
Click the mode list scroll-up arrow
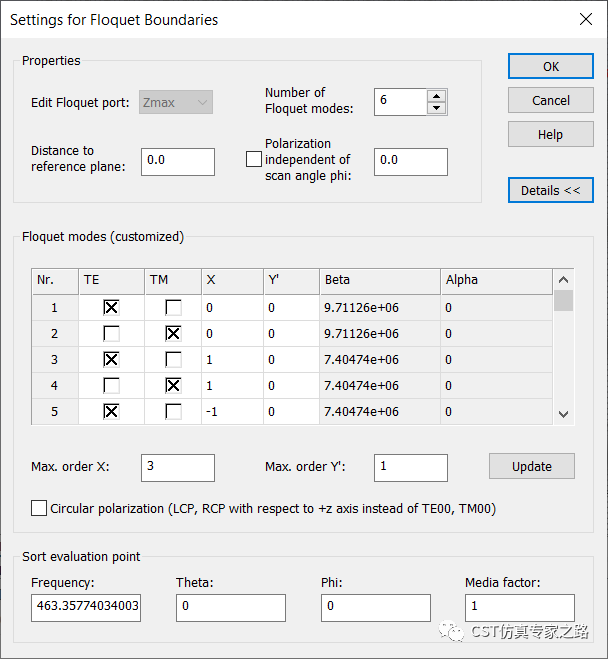pos(563,279)
